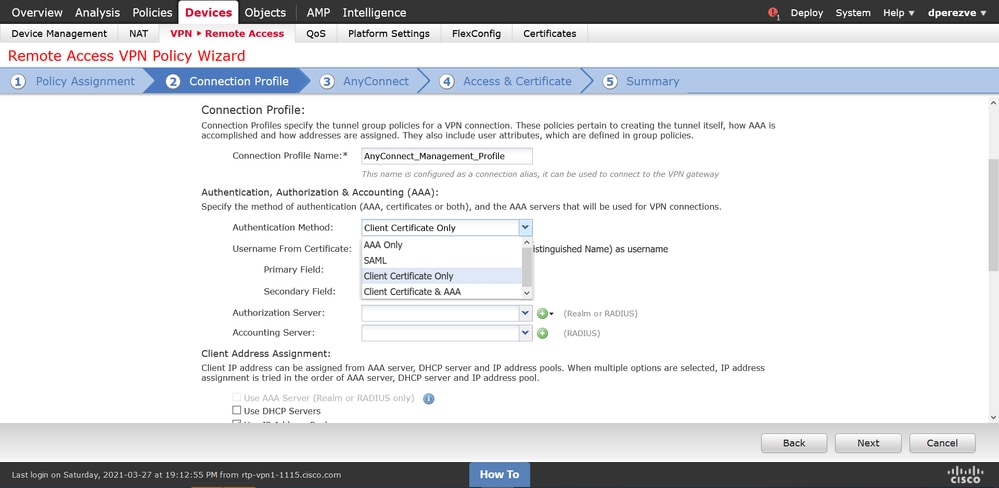Viewport: 999px width, 488px height.
Task: Switch to the Devices tab
Action: click(208, 13)
